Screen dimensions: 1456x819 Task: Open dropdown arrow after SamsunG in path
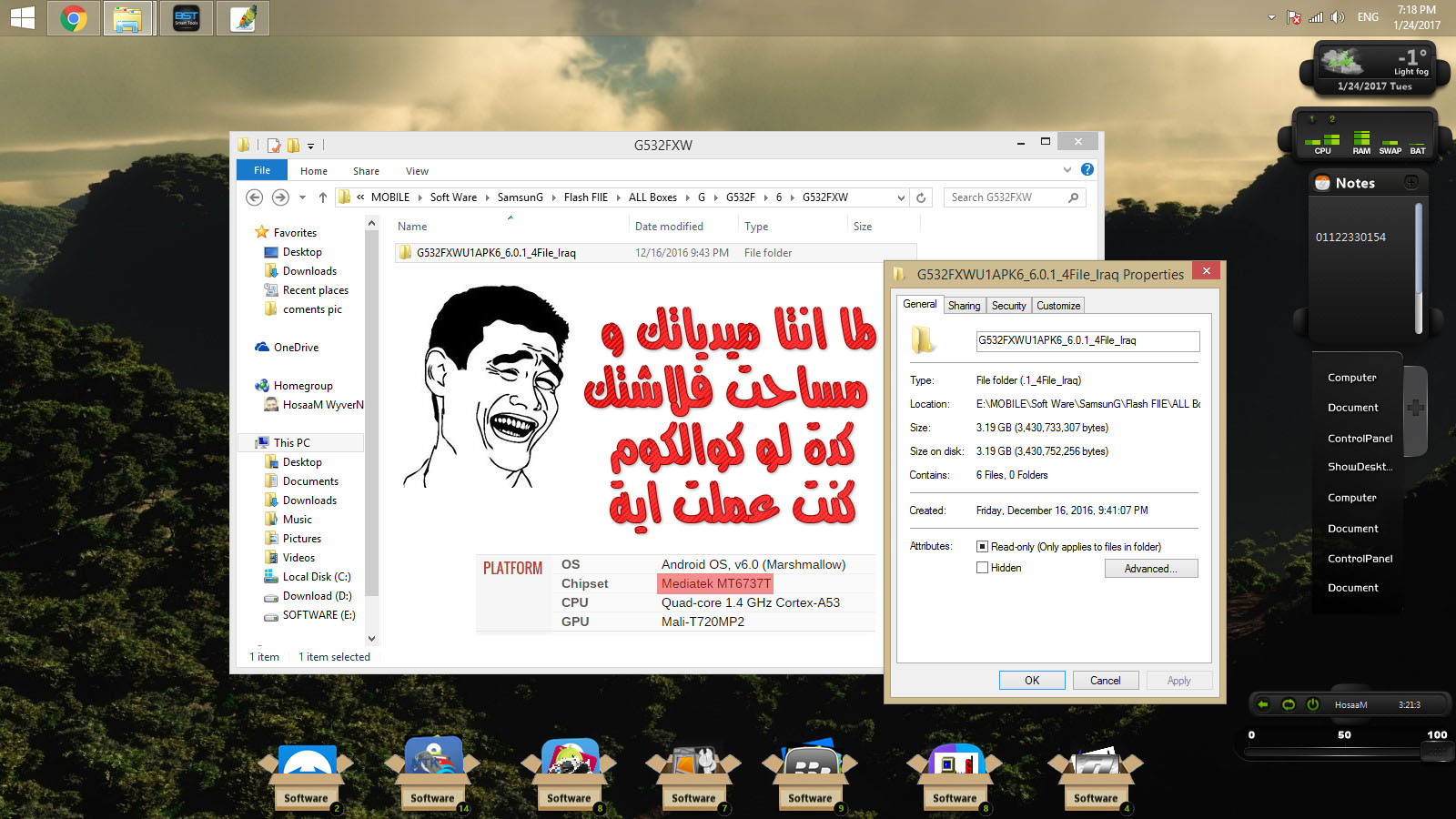(553, 197)
